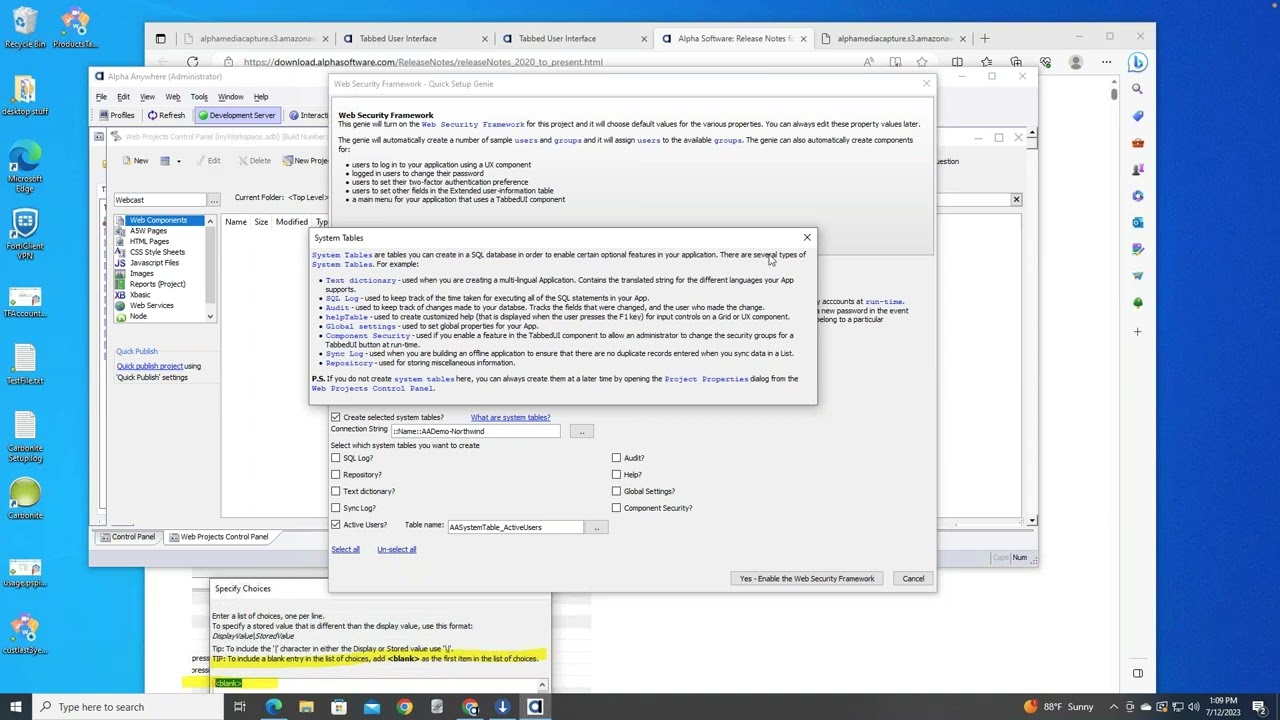Check the Help option
The image size is (1280, 720).
point(617,475)
